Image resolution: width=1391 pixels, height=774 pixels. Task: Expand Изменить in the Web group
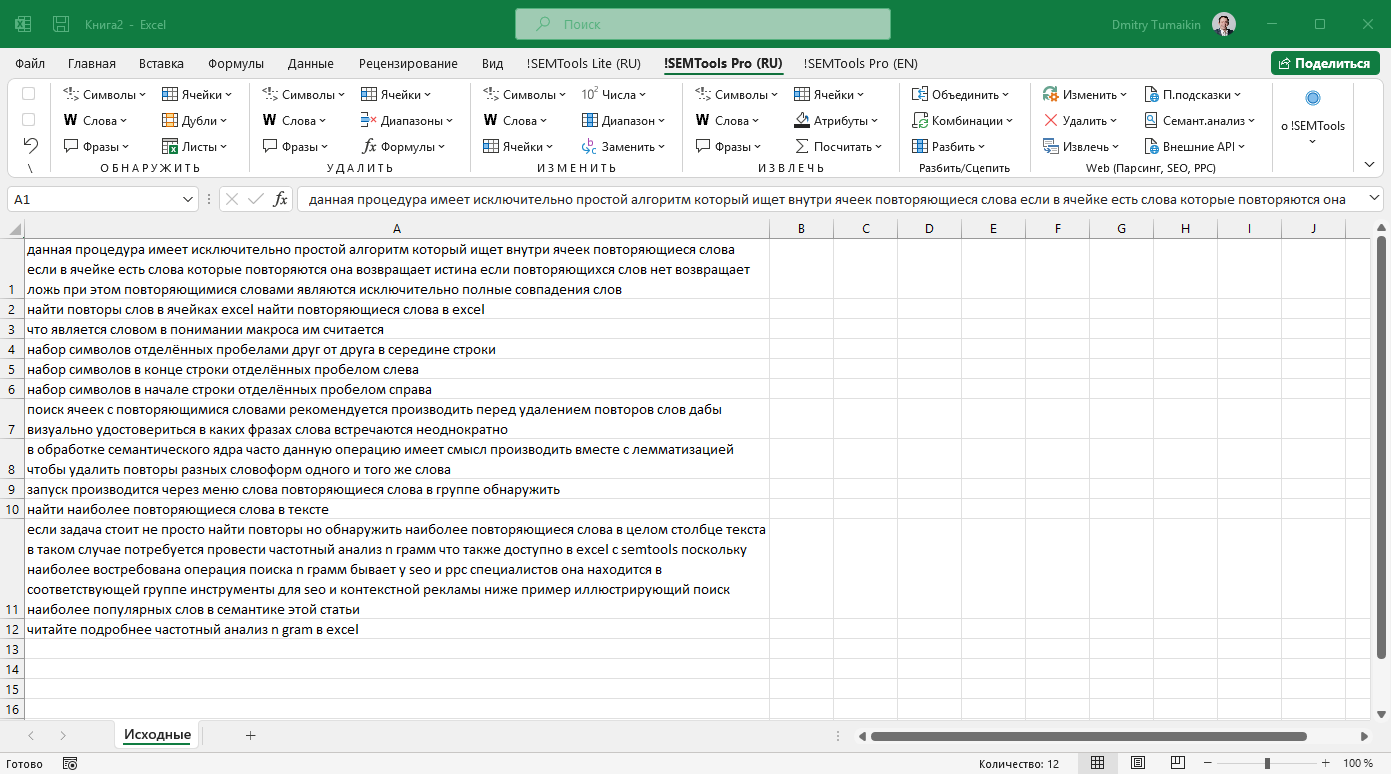click(1085, 95)
